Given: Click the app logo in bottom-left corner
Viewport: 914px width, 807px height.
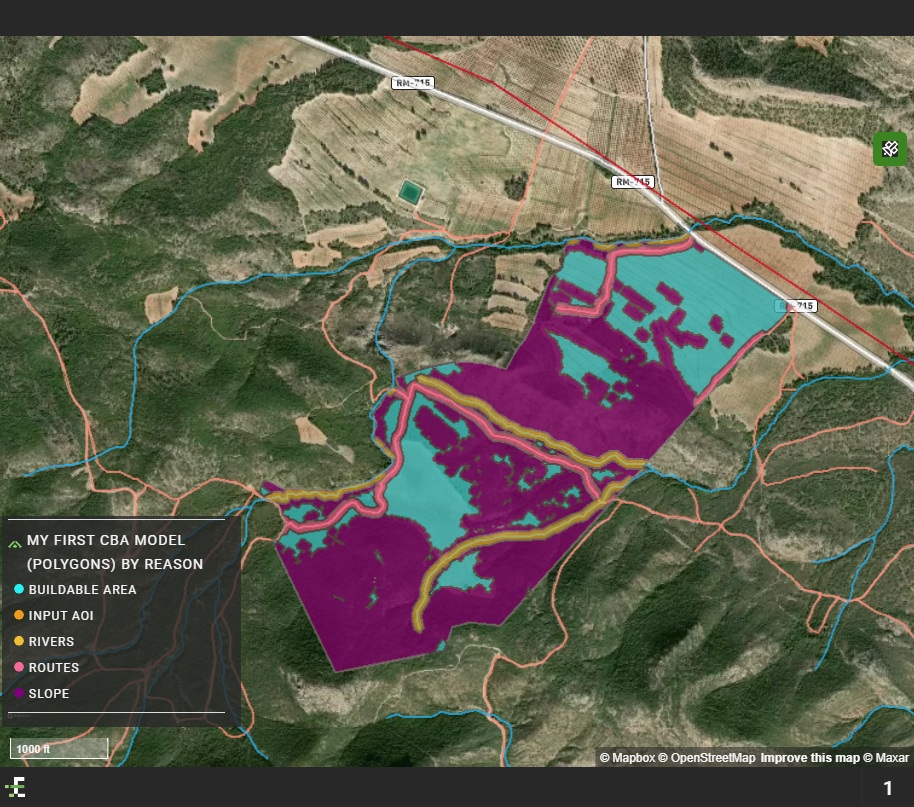Looking at the screenshot, I should (x=16, y=787).
